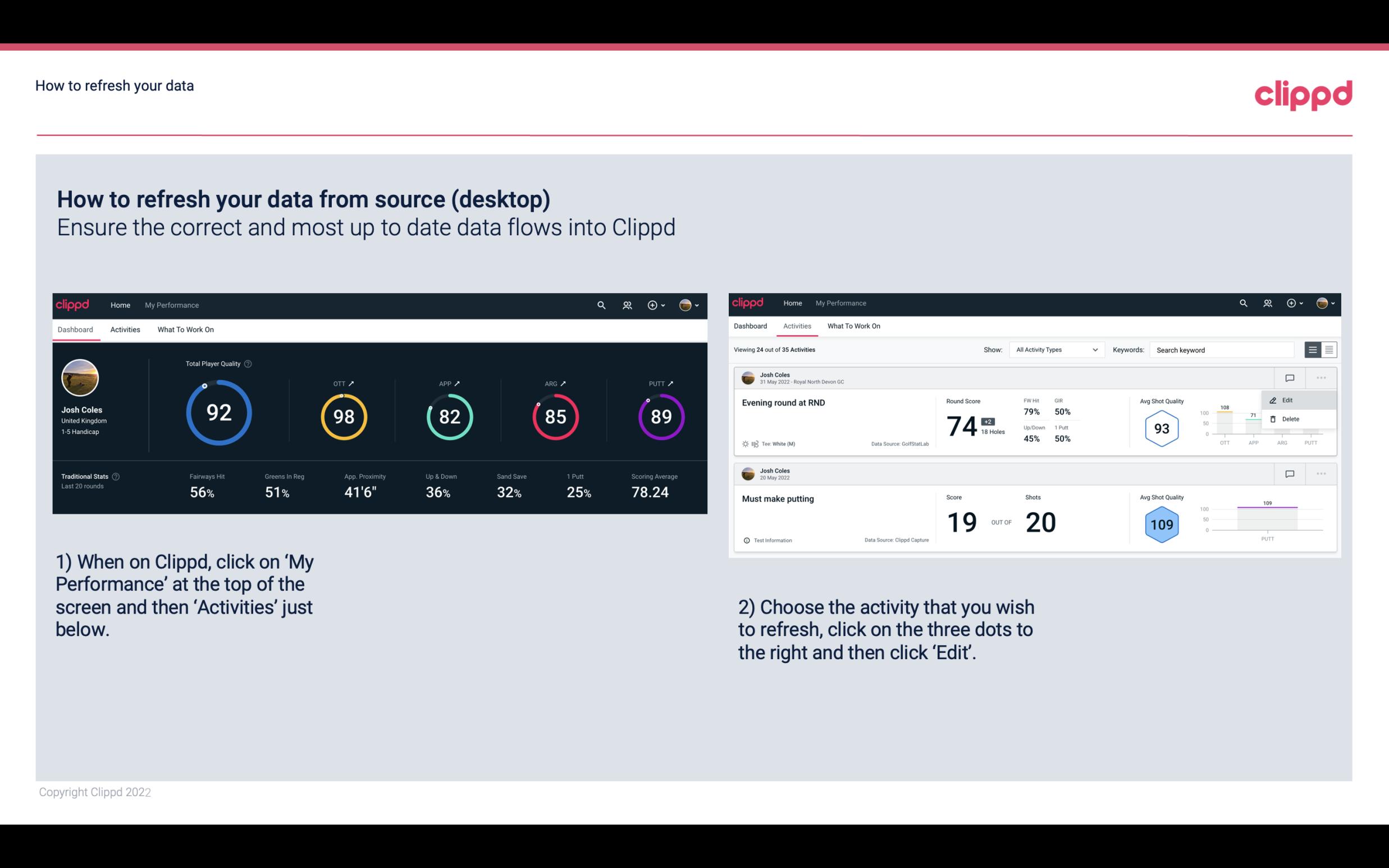Click the Activities tab in right panel

[795, 326]
